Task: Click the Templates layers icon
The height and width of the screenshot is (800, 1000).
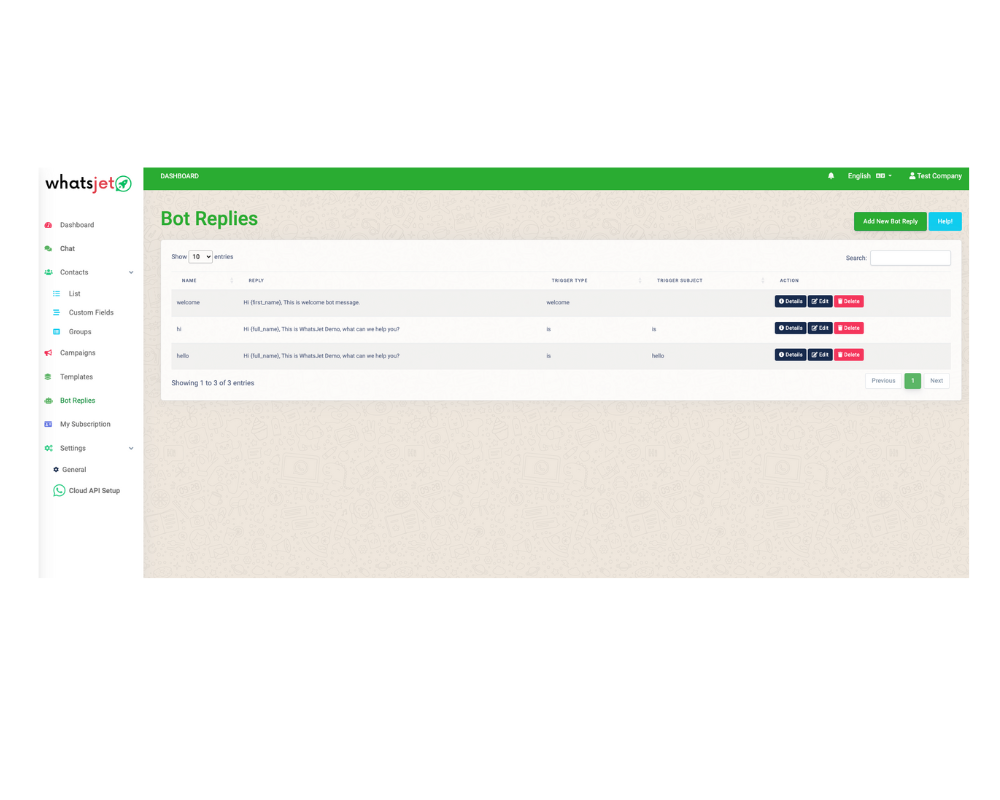Action: click(48, 377)
